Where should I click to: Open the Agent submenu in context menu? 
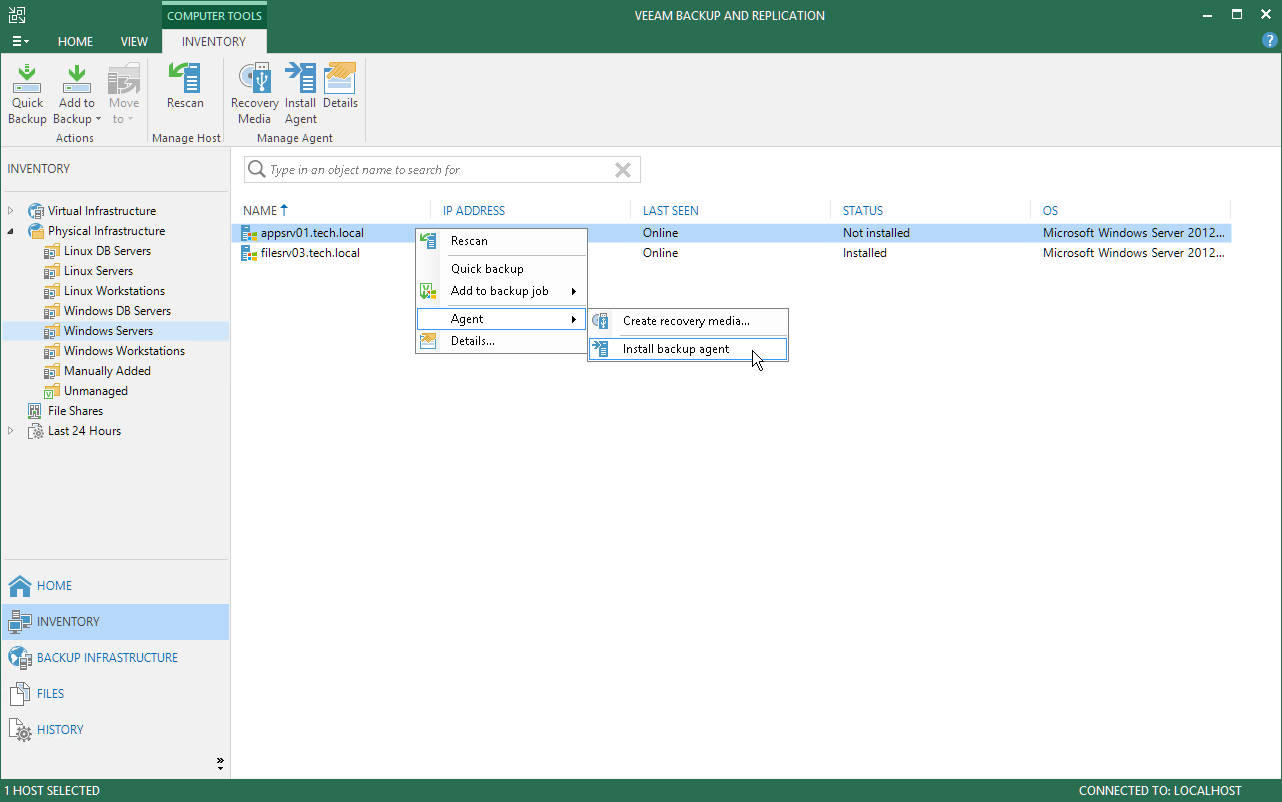tap(500, 319)
